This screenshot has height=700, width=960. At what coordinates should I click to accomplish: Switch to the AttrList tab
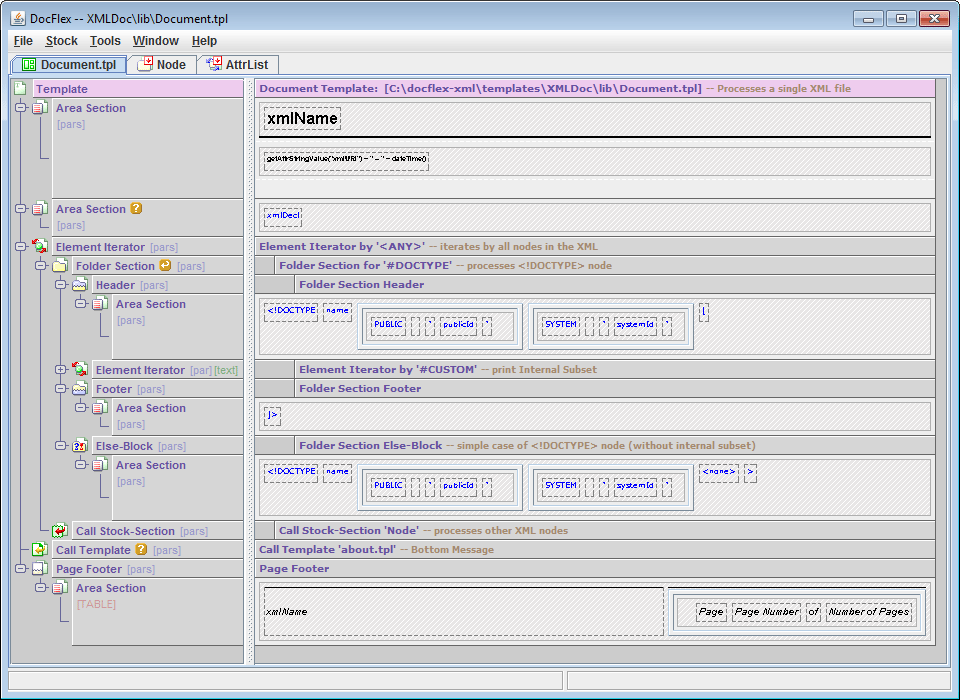[x=237, y=65]
